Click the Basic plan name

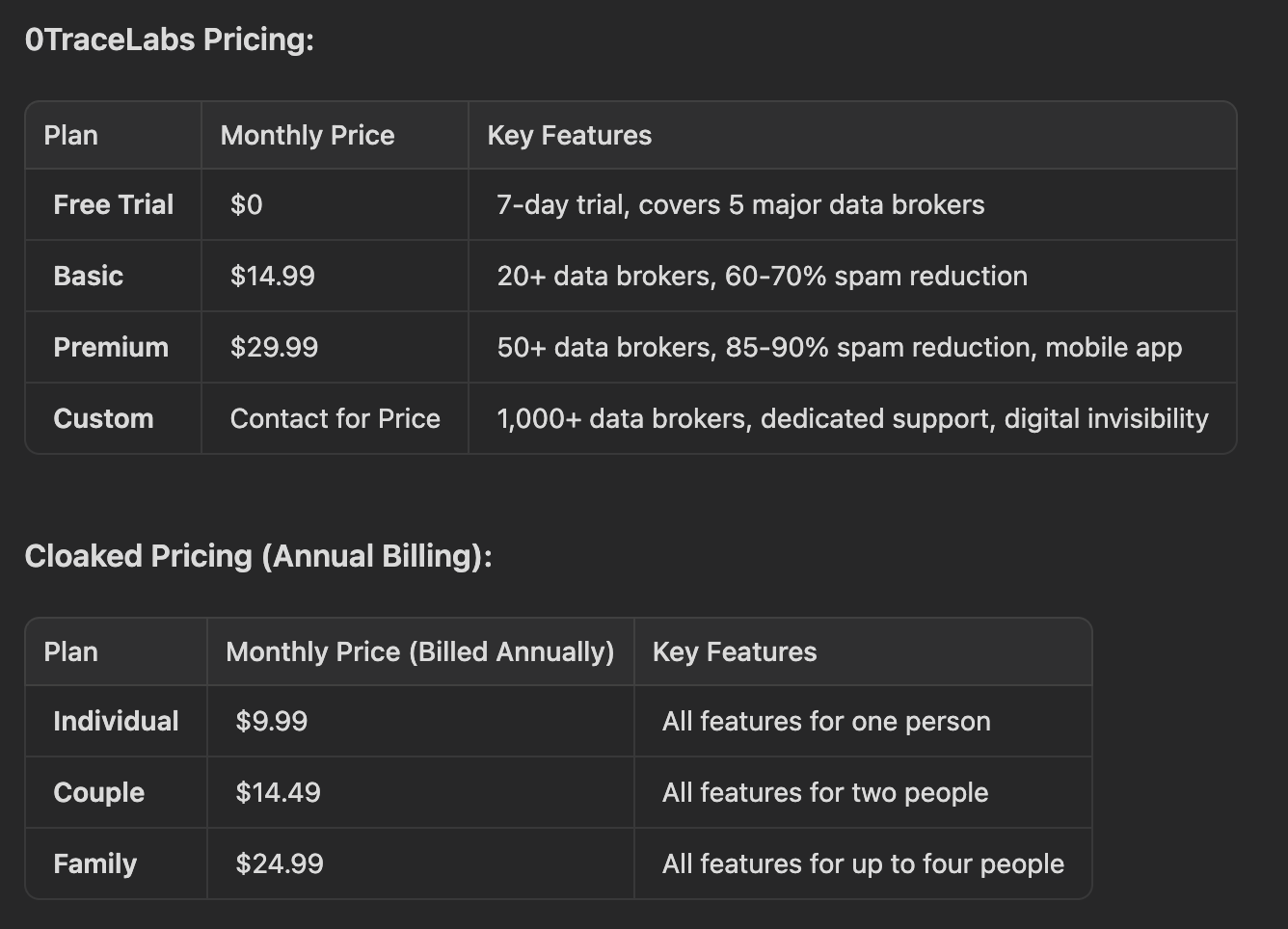tap(88, 276)
